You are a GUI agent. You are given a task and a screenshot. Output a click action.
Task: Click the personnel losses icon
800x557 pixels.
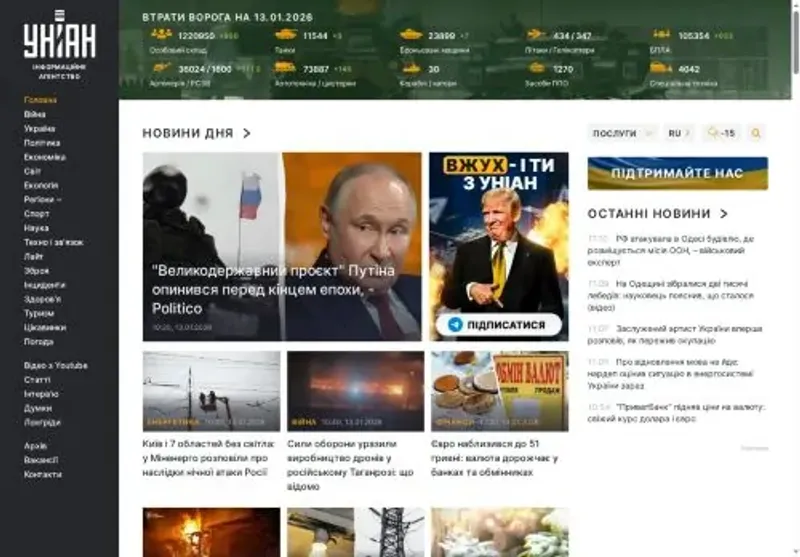[x=161, y=35]
